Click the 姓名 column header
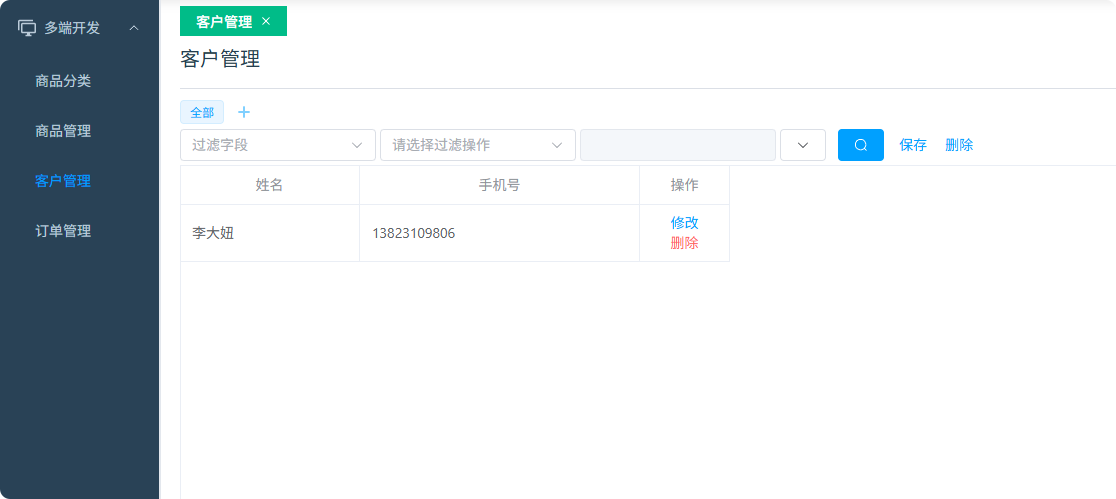Screen dimensions: 1116x499 point(269,185)
